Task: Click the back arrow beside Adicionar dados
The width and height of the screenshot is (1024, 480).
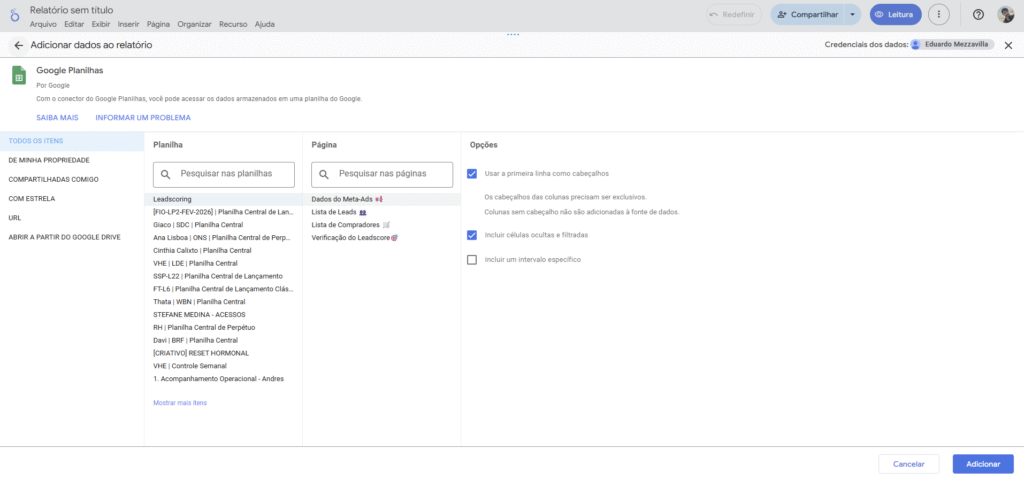Action: click(18, 45)
